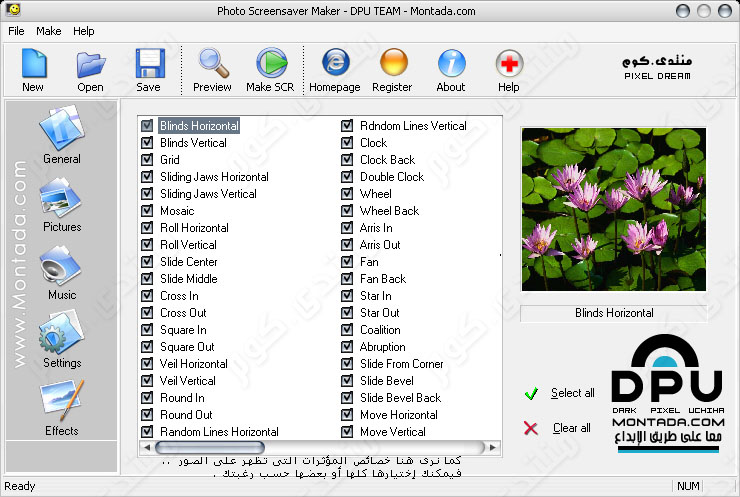Click the Save floppy disk icon
The height and width of the screenshot is (497, 740).
(148, 64)
